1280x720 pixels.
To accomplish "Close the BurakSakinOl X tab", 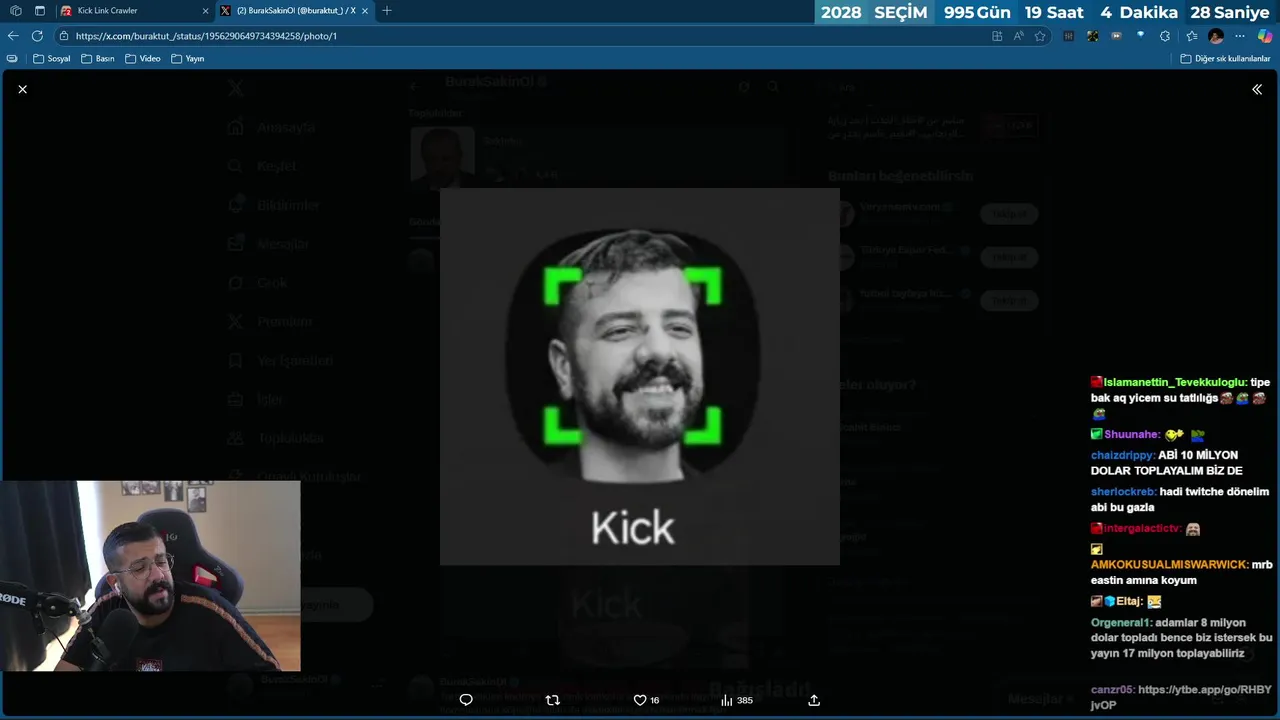I will pyautogui.click(x=365, y=10).
